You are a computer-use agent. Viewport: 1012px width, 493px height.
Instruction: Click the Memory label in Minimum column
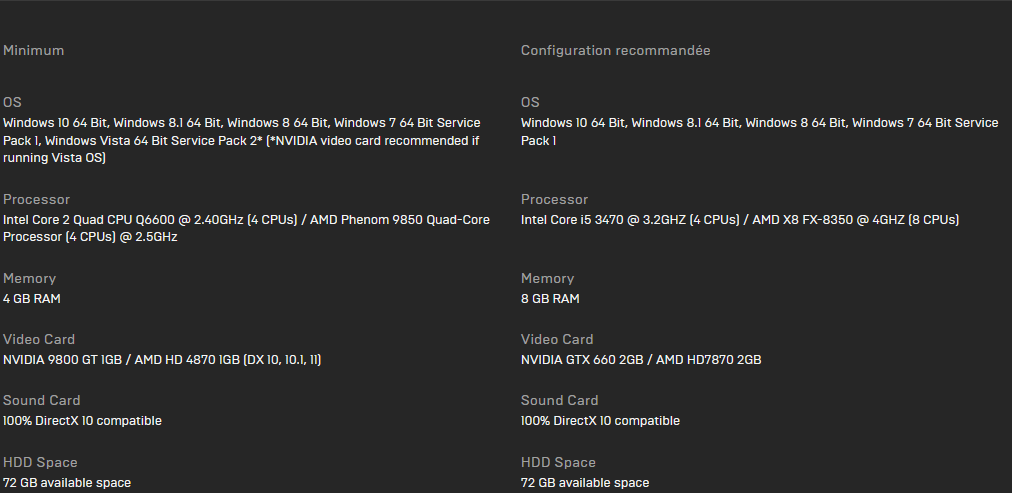coord(29,278)
